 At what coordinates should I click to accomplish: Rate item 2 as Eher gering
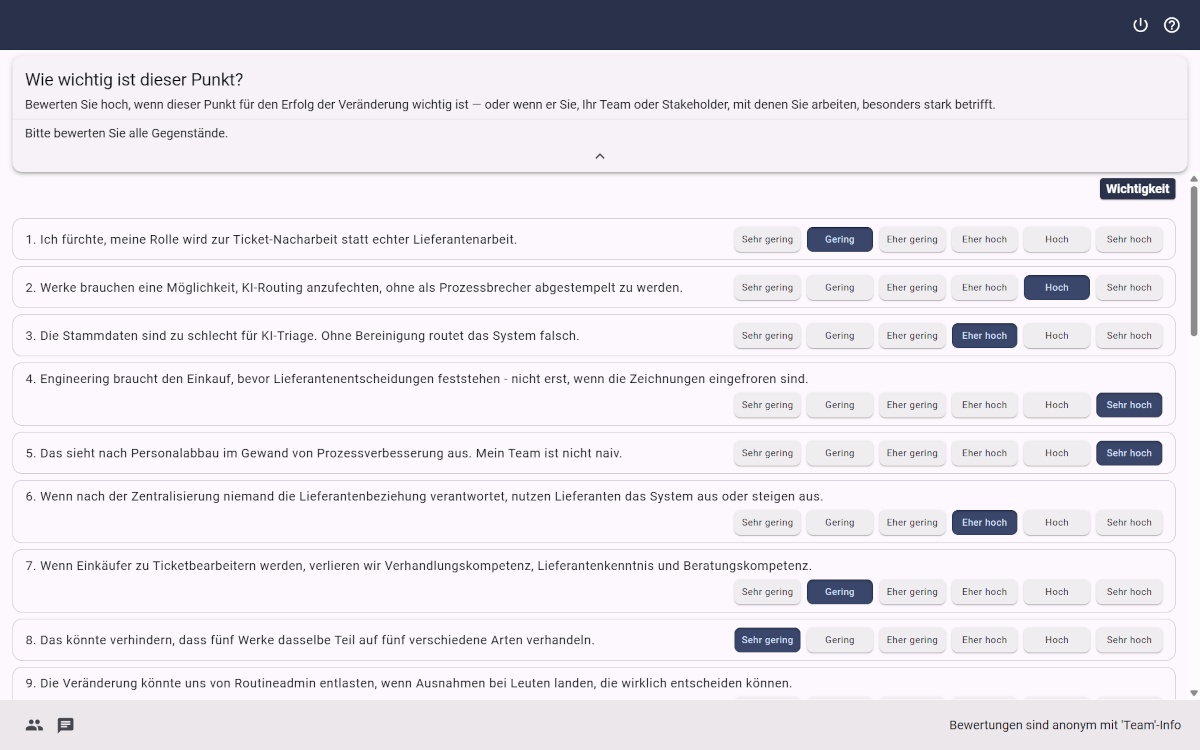click(912, 287)
